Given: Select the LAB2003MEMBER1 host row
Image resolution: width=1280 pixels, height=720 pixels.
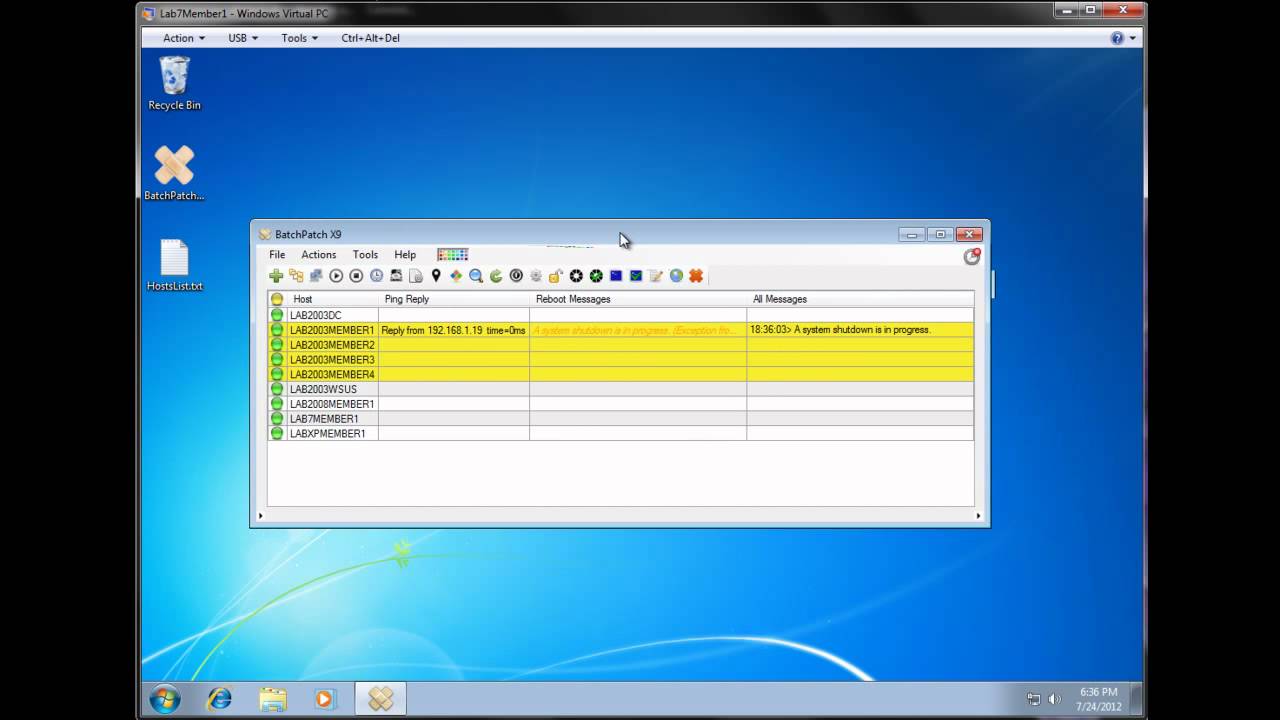Looking at the screenshot, I should pyautogui.click(x=620, y=330).
